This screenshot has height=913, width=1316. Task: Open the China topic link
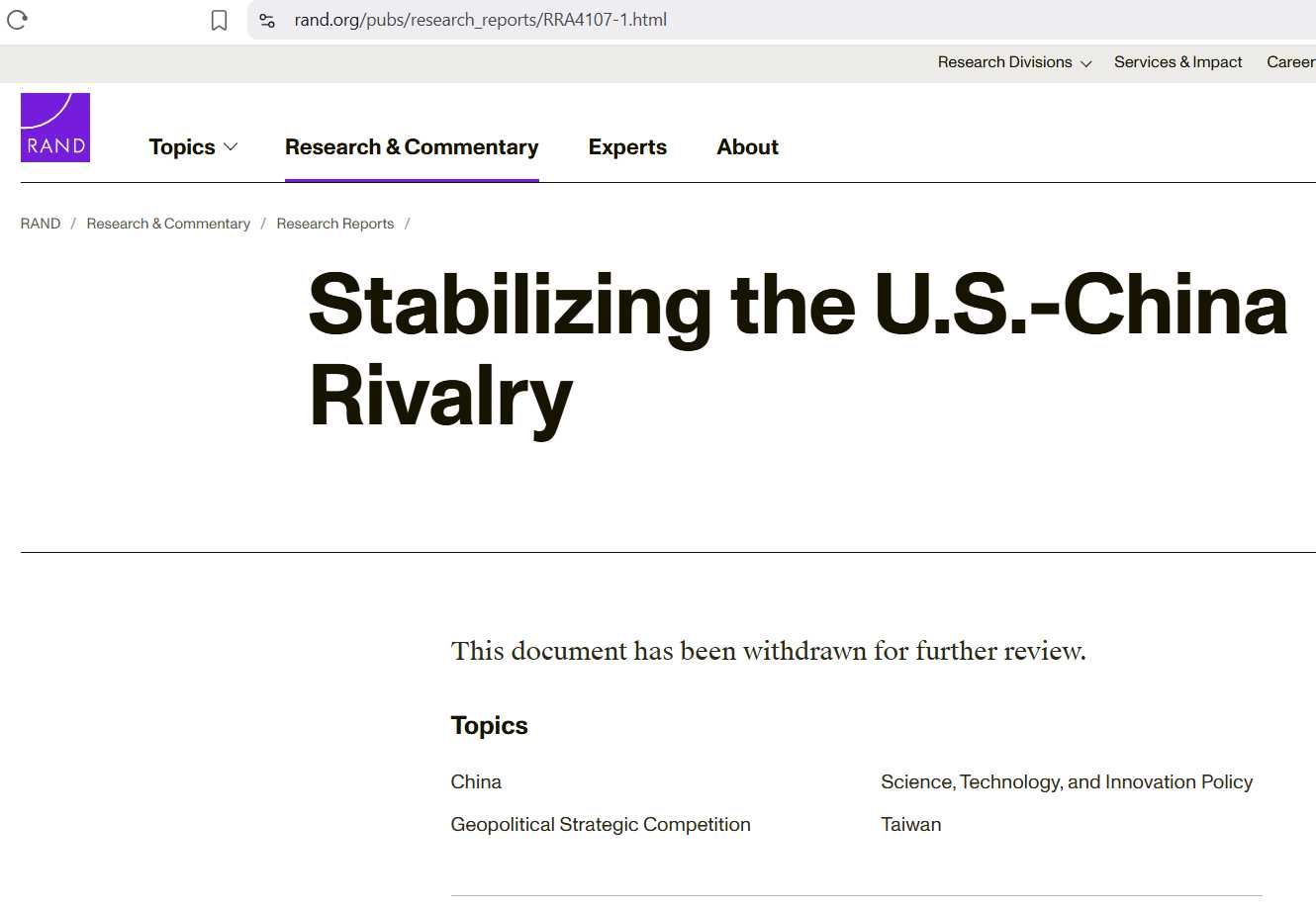[476, 781]
